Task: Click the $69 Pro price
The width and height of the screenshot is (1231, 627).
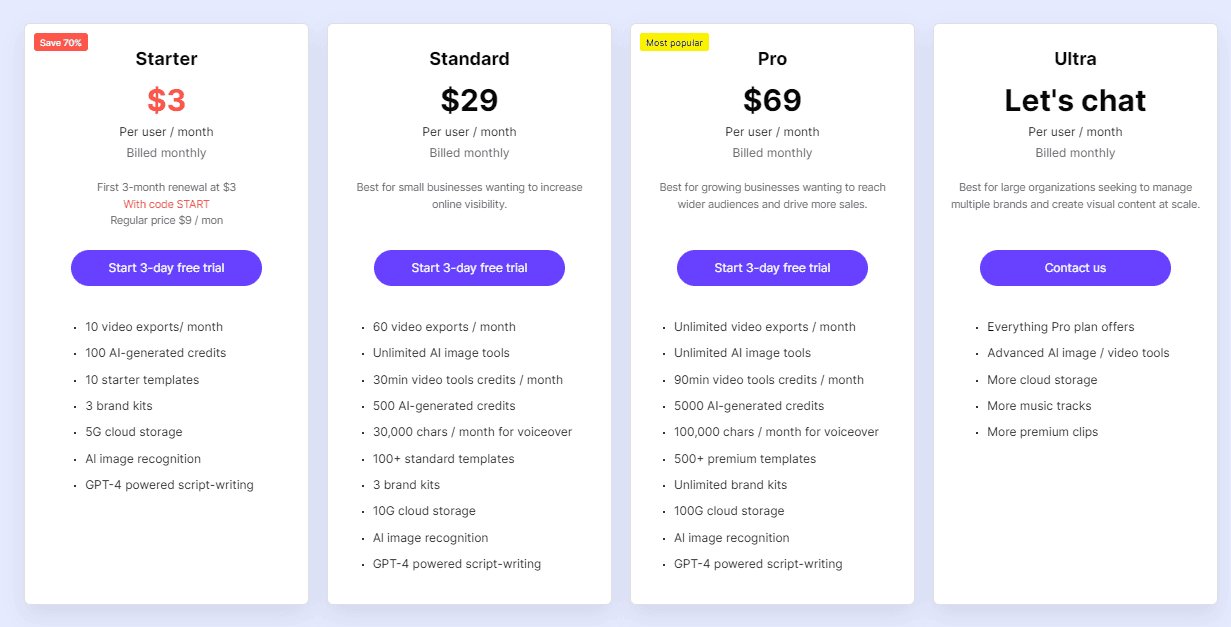Action: tap(772, 100)
